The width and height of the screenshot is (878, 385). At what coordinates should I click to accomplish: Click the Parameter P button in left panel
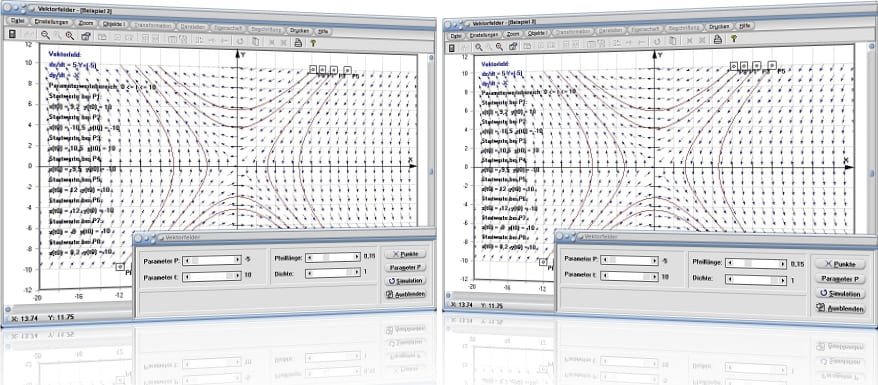[x=405, y=267]
